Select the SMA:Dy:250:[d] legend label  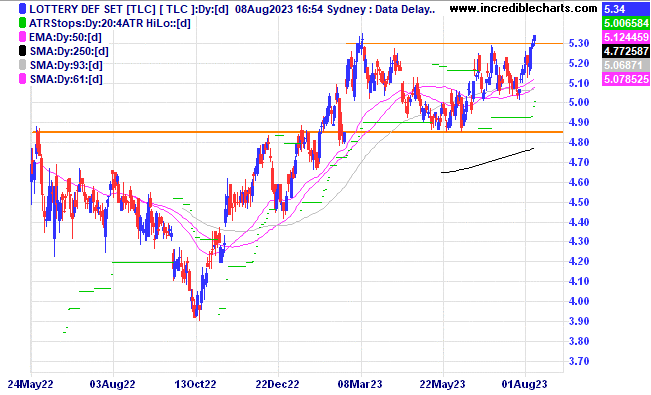[x=69, y=51]
